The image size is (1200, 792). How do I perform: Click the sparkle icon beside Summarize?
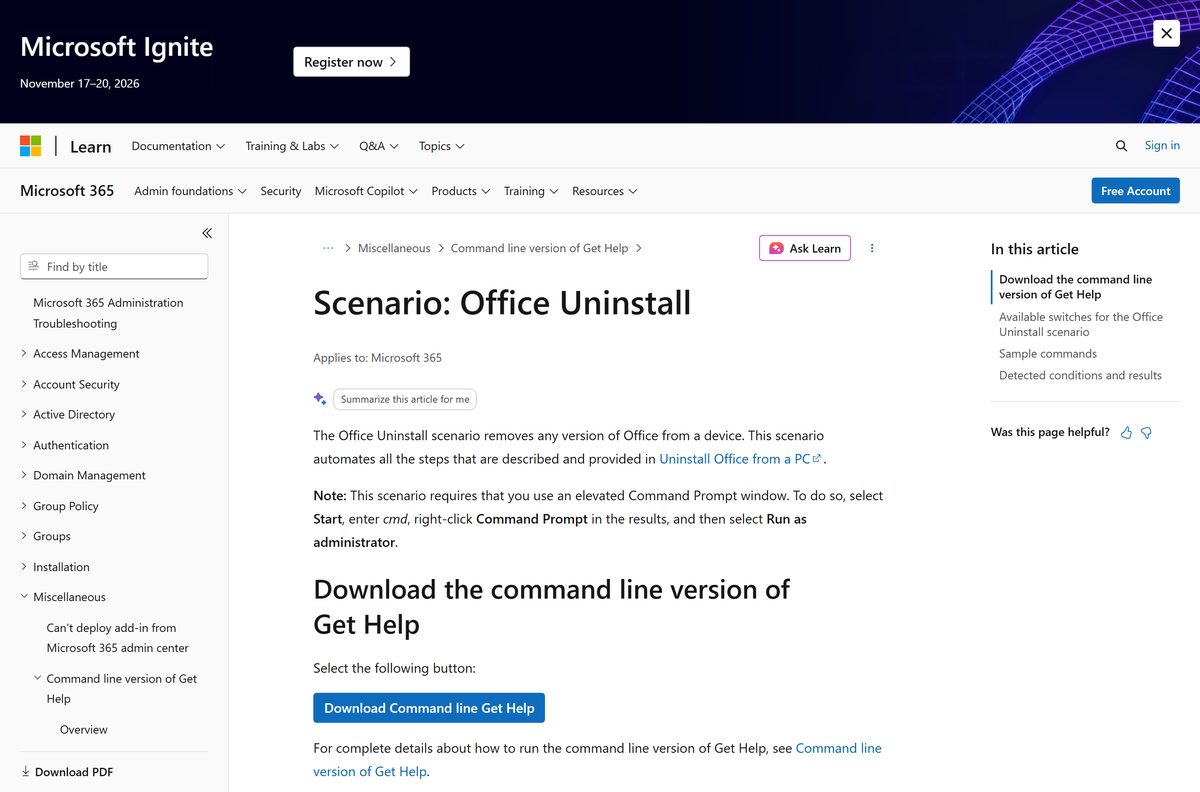pyautogui.click(x=320, y=398)
